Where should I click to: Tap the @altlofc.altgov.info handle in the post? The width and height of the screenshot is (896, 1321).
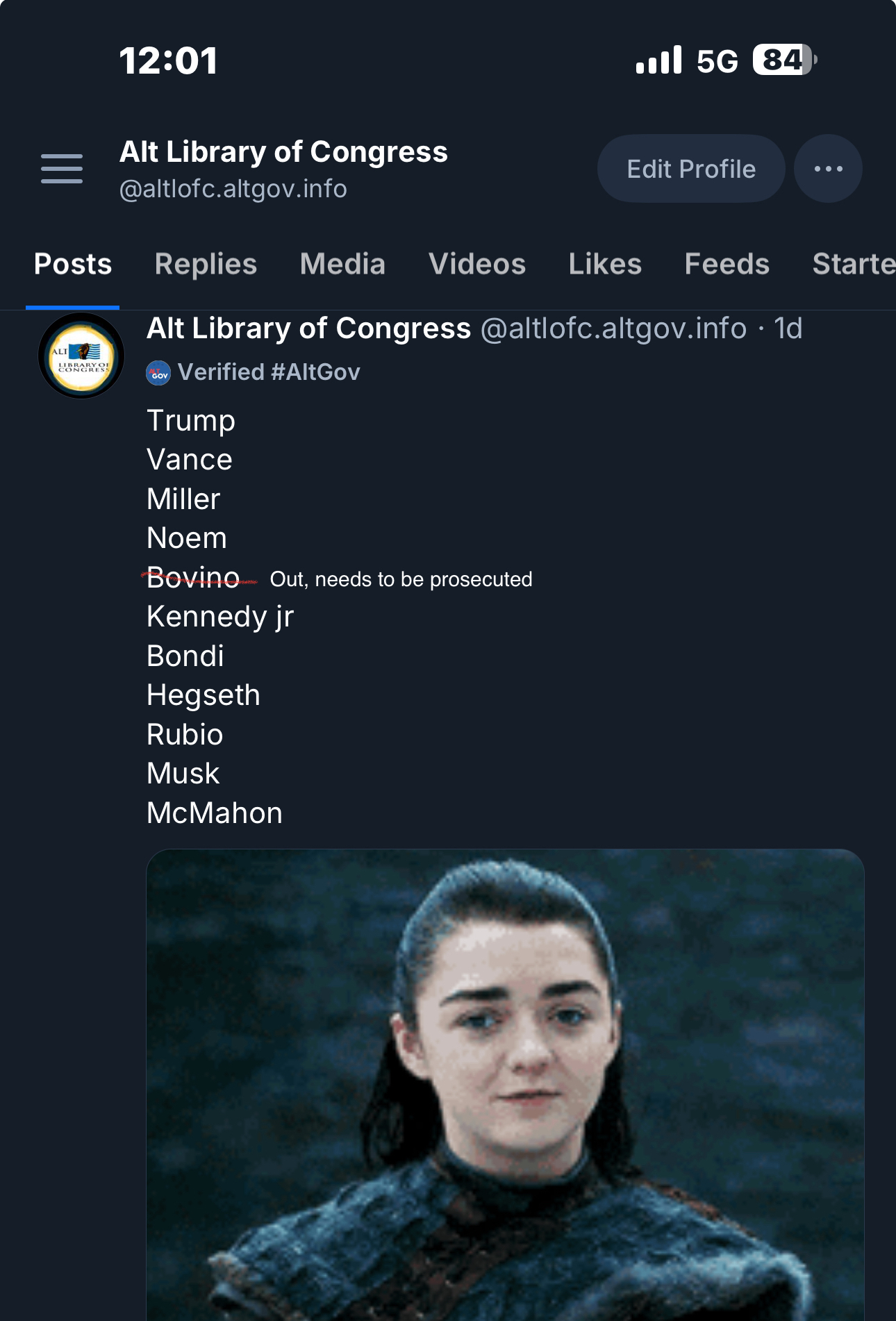pos(613,329)
